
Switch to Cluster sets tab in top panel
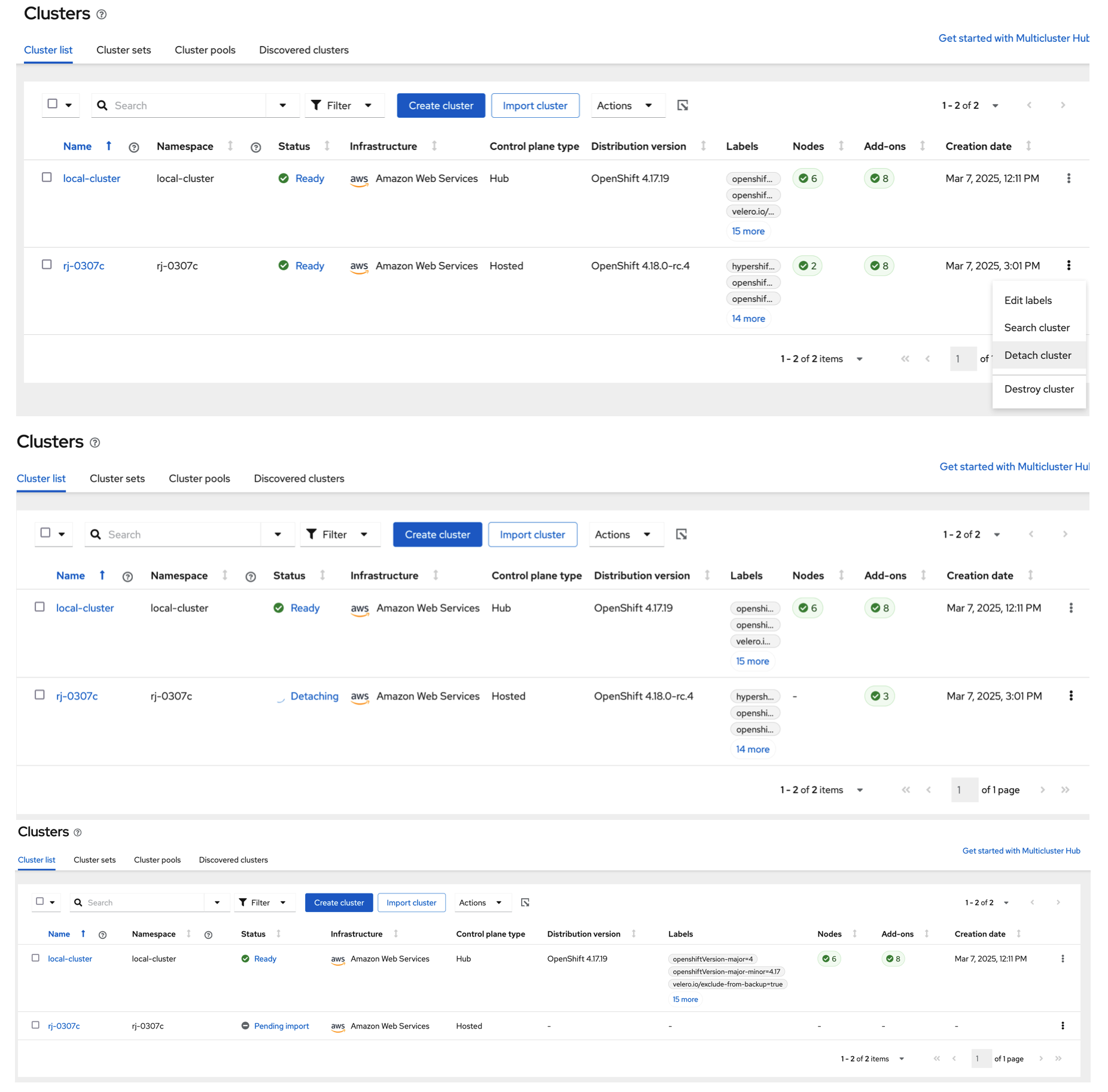click(124, 50)
